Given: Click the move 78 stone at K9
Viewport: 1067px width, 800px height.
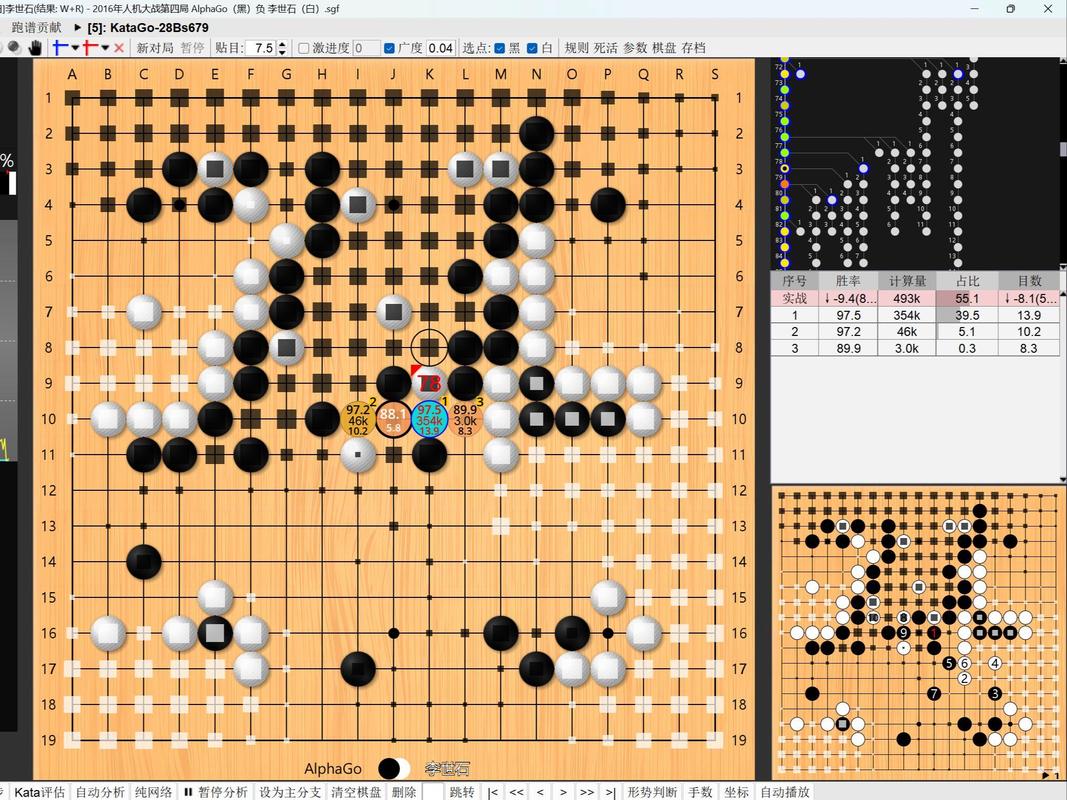Looking at the screenshot, I should point(429,383).
